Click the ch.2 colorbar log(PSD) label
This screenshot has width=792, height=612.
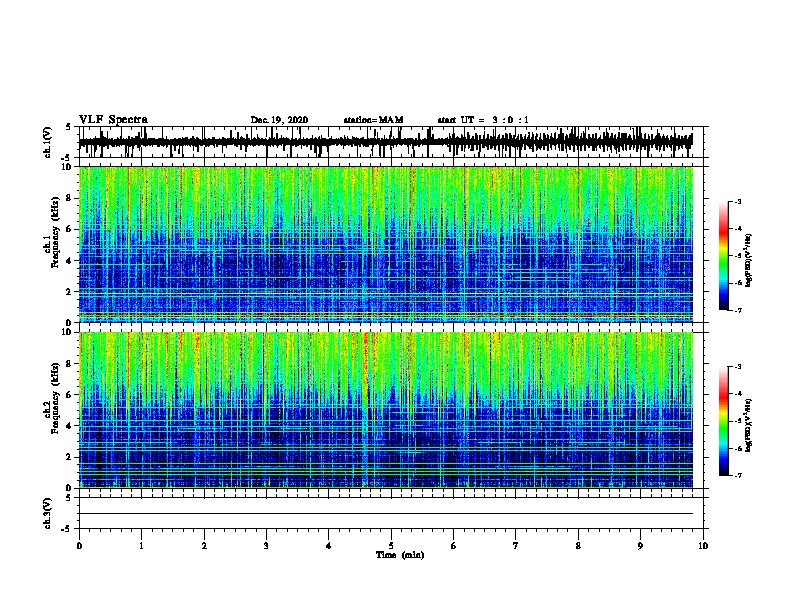point(749,425)
